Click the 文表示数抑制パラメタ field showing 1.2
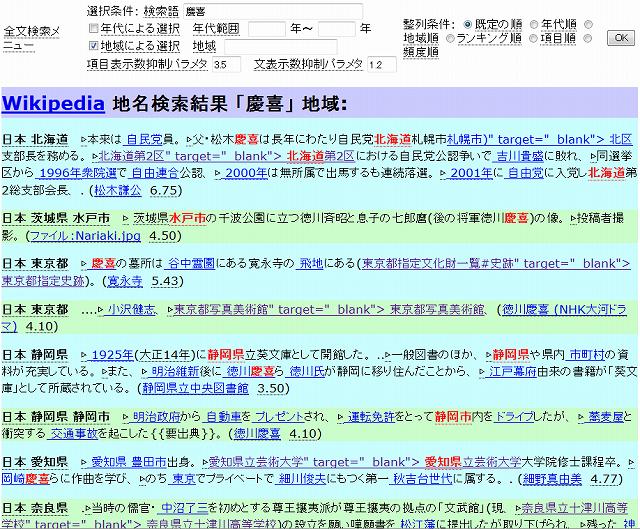 click(x=382, y=64)
